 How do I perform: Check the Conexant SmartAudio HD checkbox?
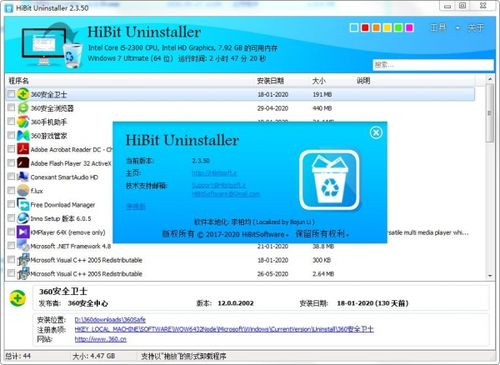(11, 176)
